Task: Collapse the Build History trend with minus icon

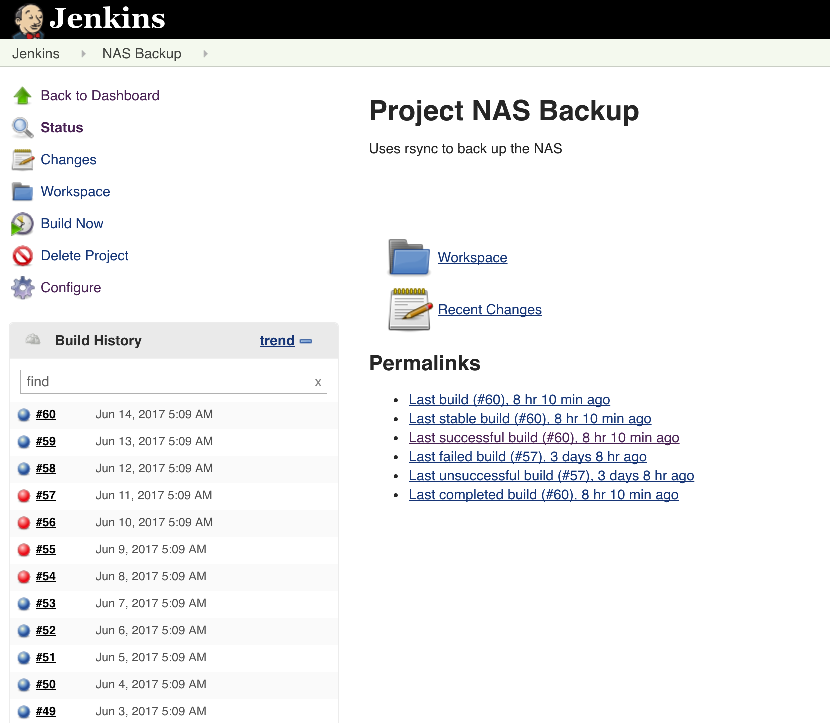Action: click(x=306, y=341)
